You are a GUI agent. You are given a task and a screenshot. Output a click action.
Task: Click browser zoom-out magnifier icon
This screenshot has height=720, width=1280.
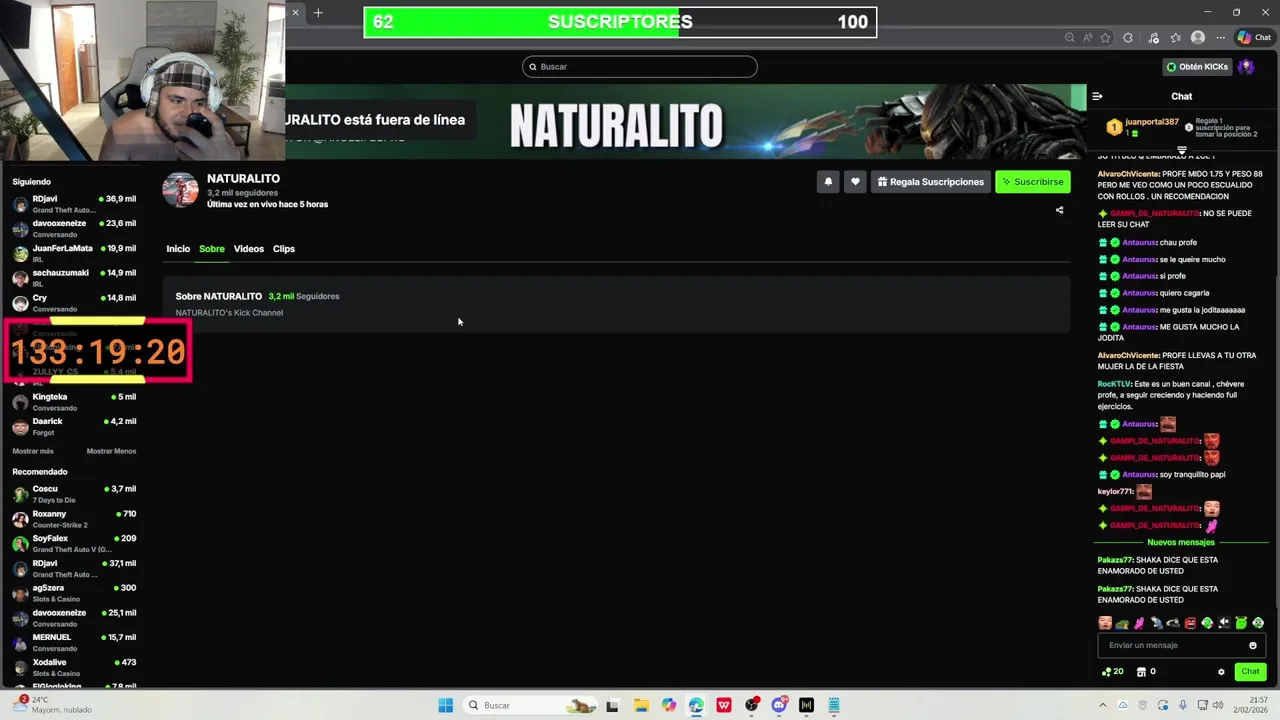(x=1070, y=38)
